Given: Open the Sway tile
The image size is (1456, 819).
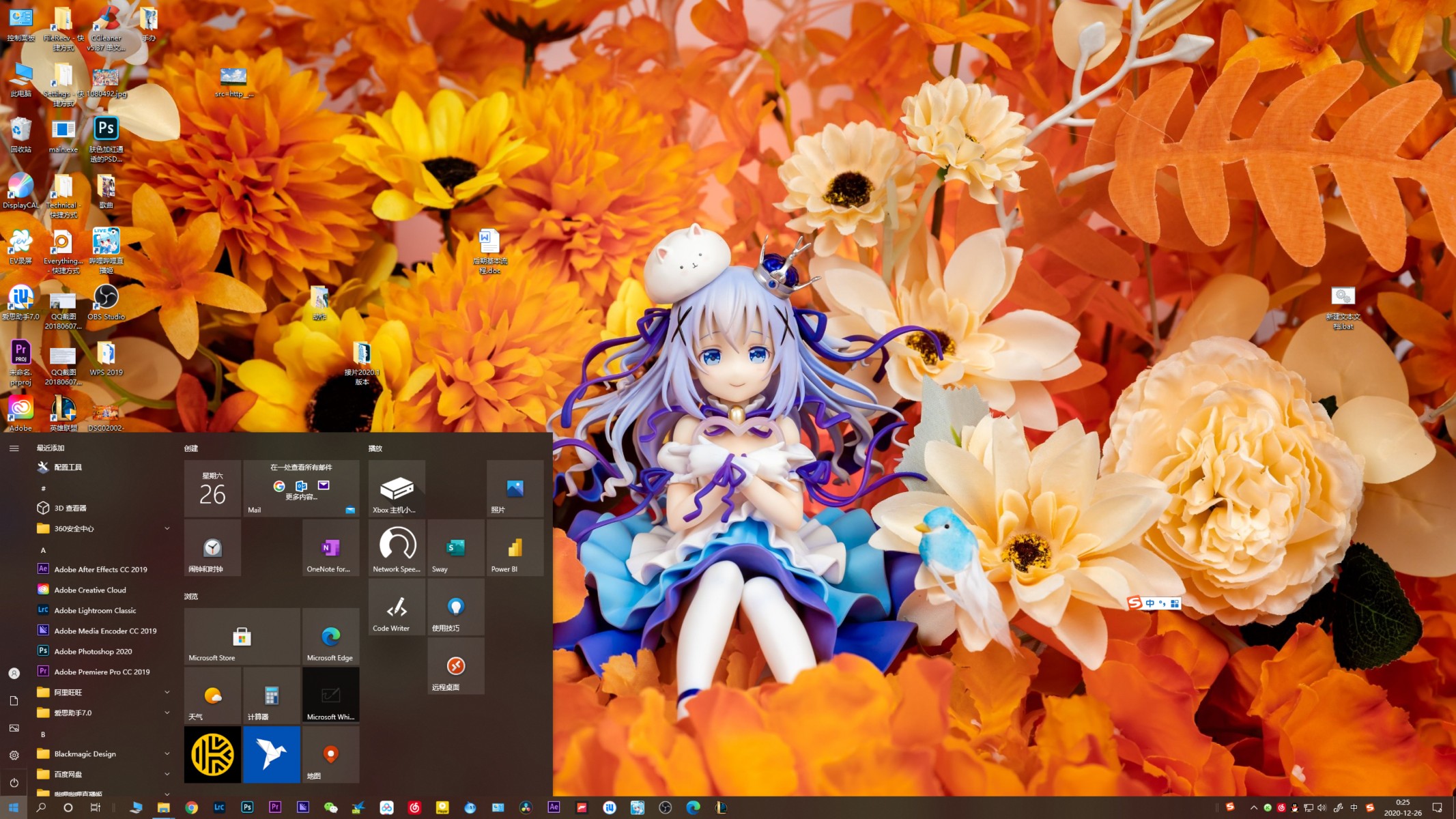Looking at the screenshot, I should [456, 547].
